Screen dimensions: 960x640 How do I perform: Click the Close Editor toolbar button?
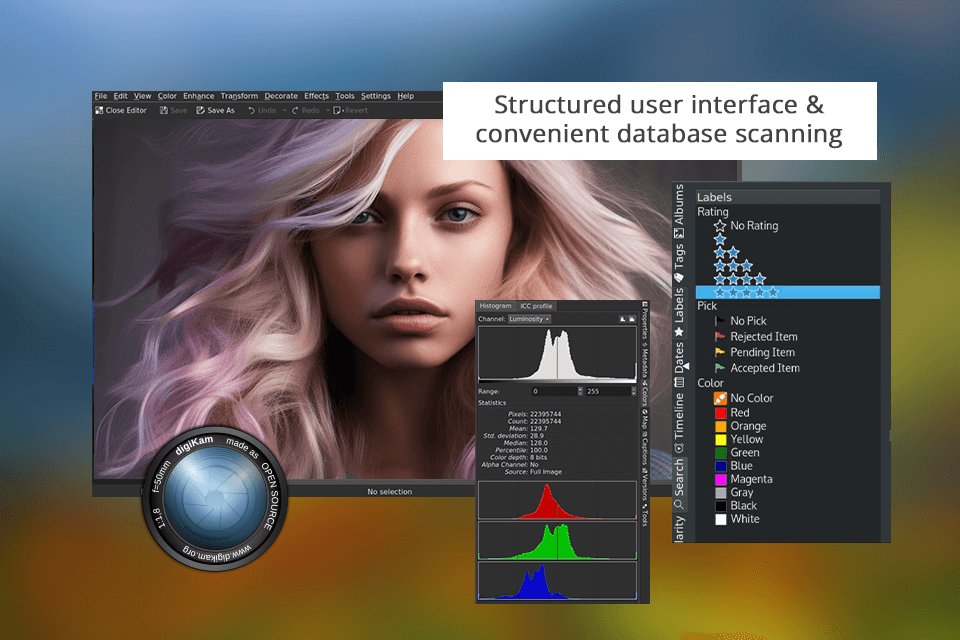[x=121, y=110]
